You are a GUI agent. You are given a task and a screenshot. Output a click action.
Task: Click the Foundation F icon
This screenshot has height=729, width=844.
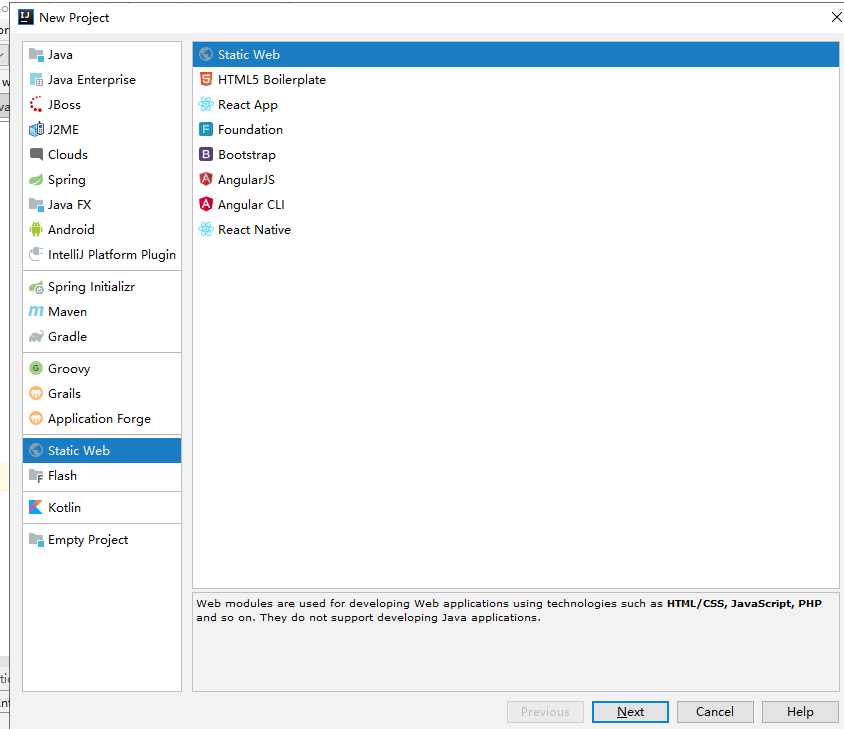pos(206,129)
